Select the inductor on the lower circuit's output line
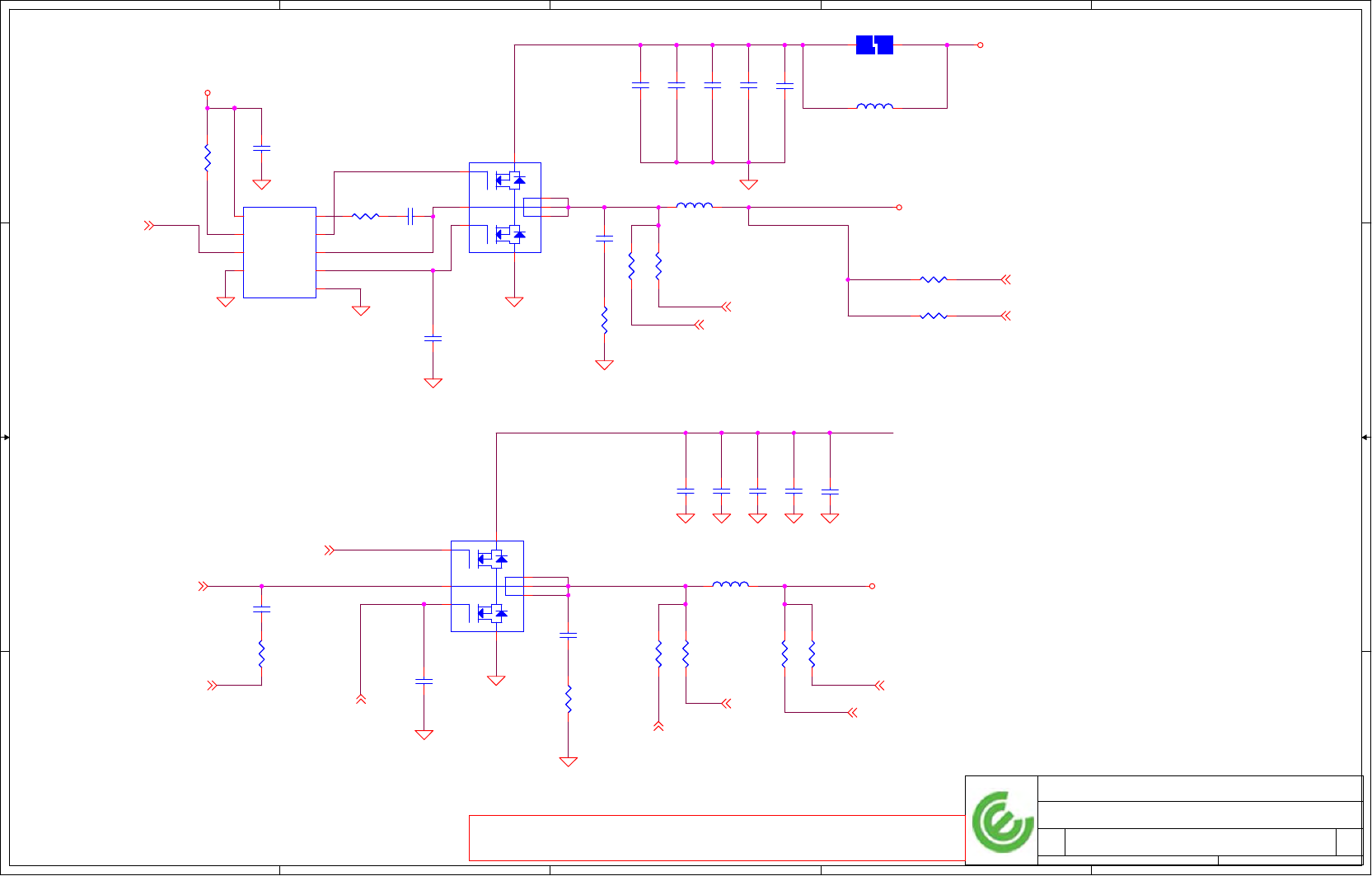The image size is (1372, 876). (x=731, y=583)
